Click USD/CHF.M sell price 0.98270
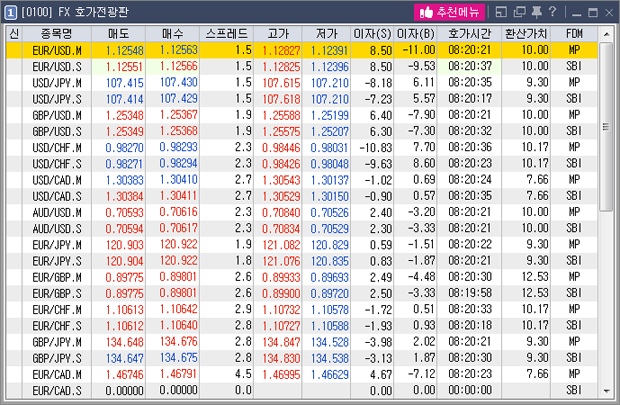 click(125, 148)
